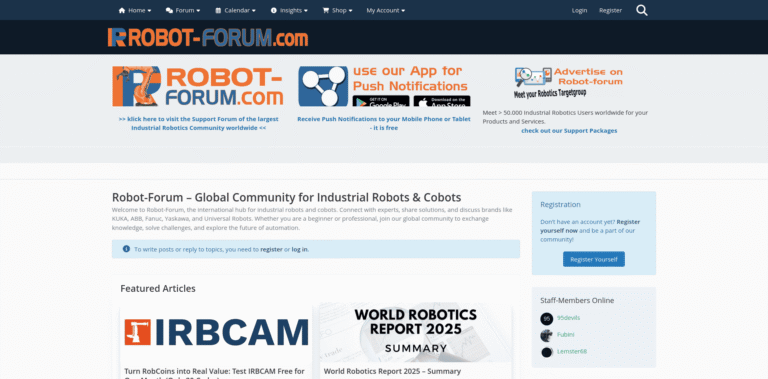768x379 pixels.
Task: Click Lemster68's avatar icon
Action: (547, 352)
